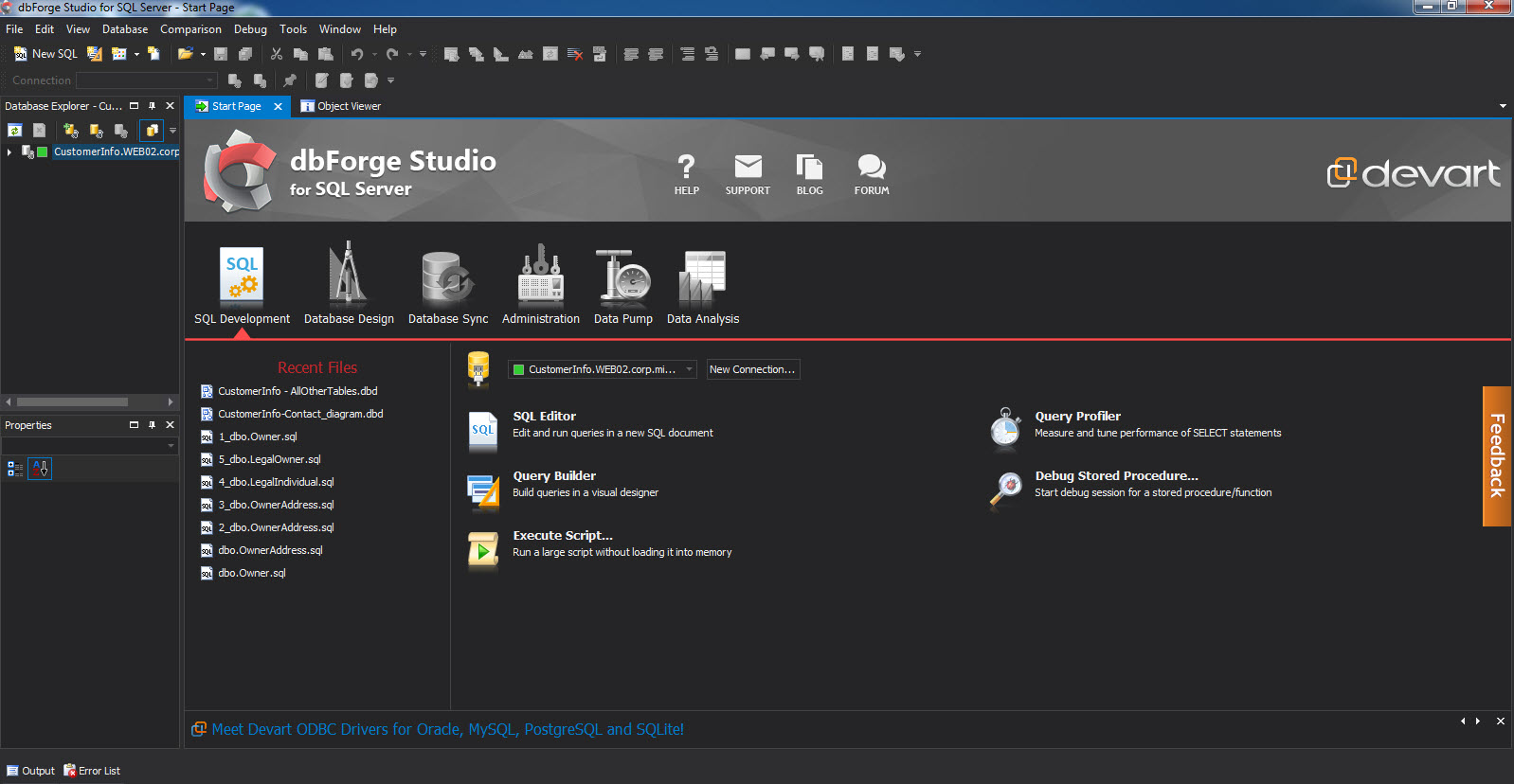Open the Debug Stored Procedure... link
1514x784 pixels.
pos(1116,475)
